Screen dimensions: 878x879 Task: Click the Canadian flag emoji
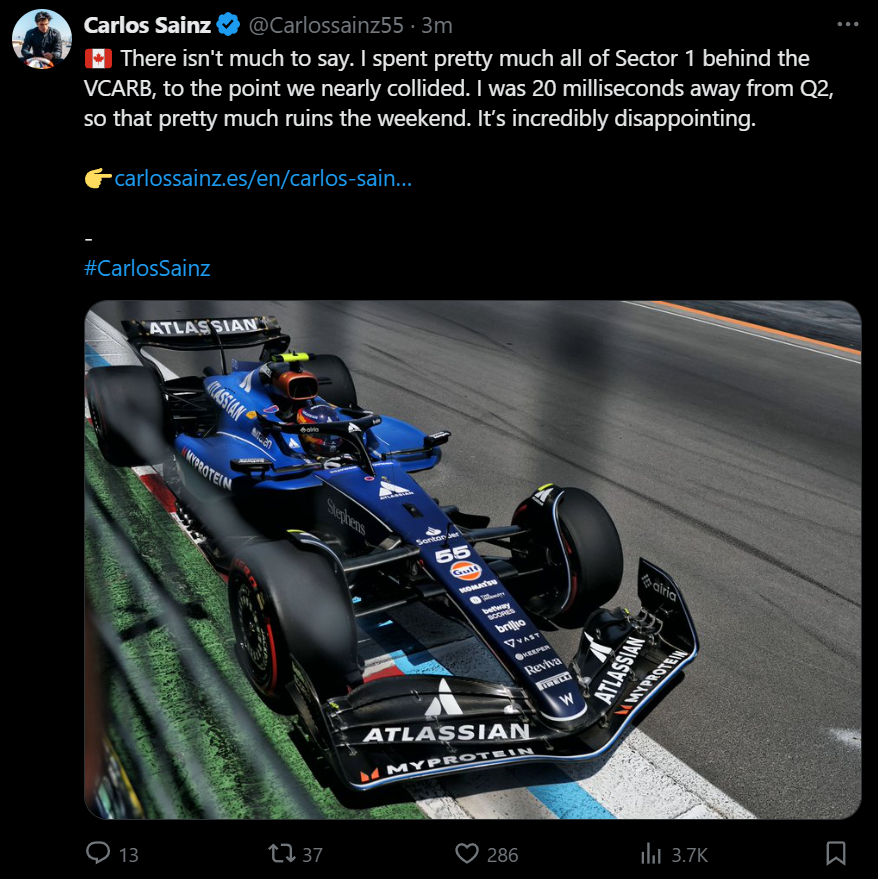click(98, 58)
